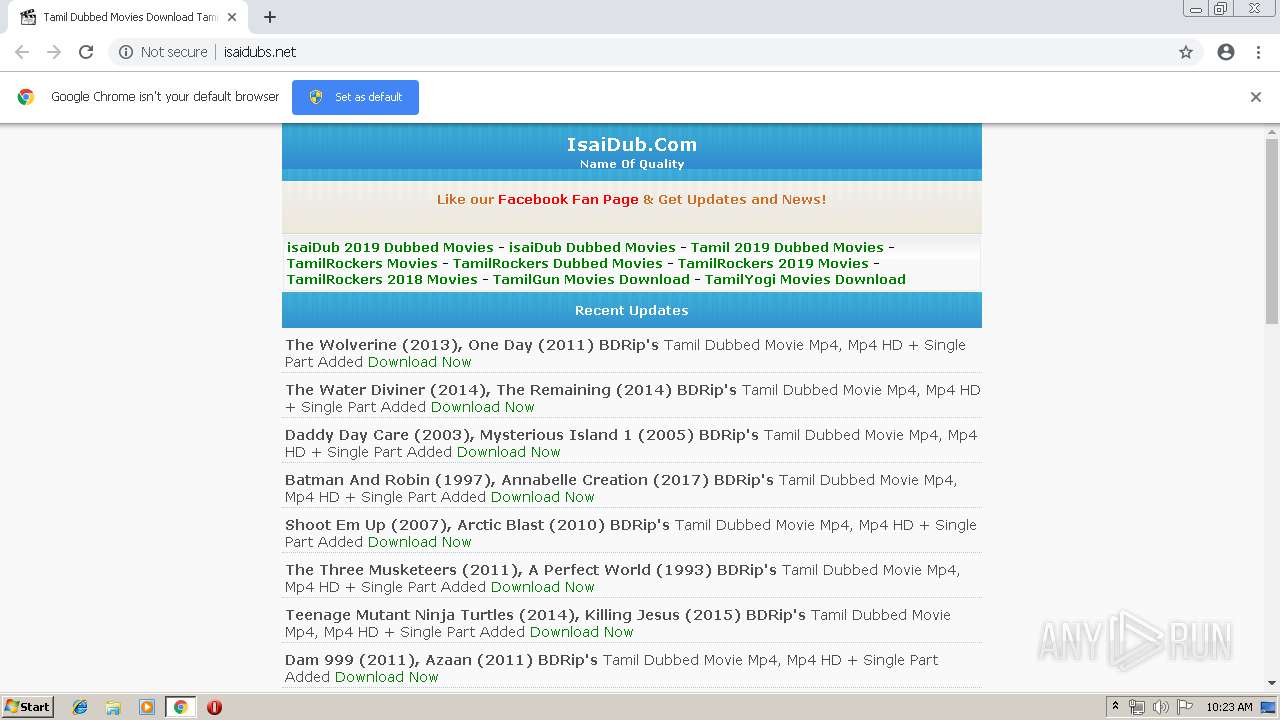Open isaiDub Dubbed Movies link

[592, 247]
